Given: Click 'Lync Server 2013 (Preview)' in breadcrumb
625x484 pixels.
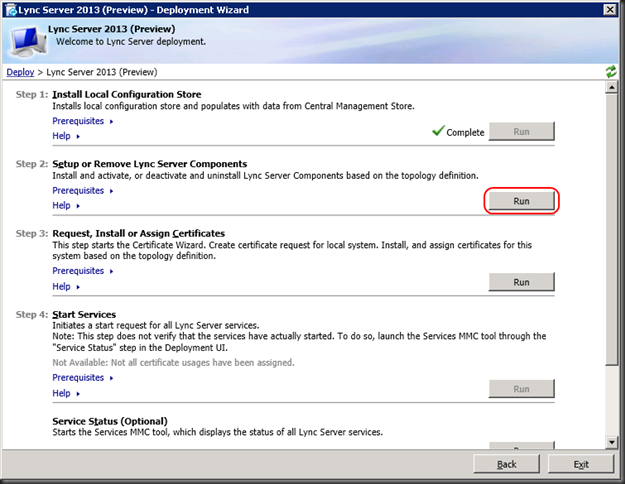Looking at the screenshot, I should click(102, 72).
